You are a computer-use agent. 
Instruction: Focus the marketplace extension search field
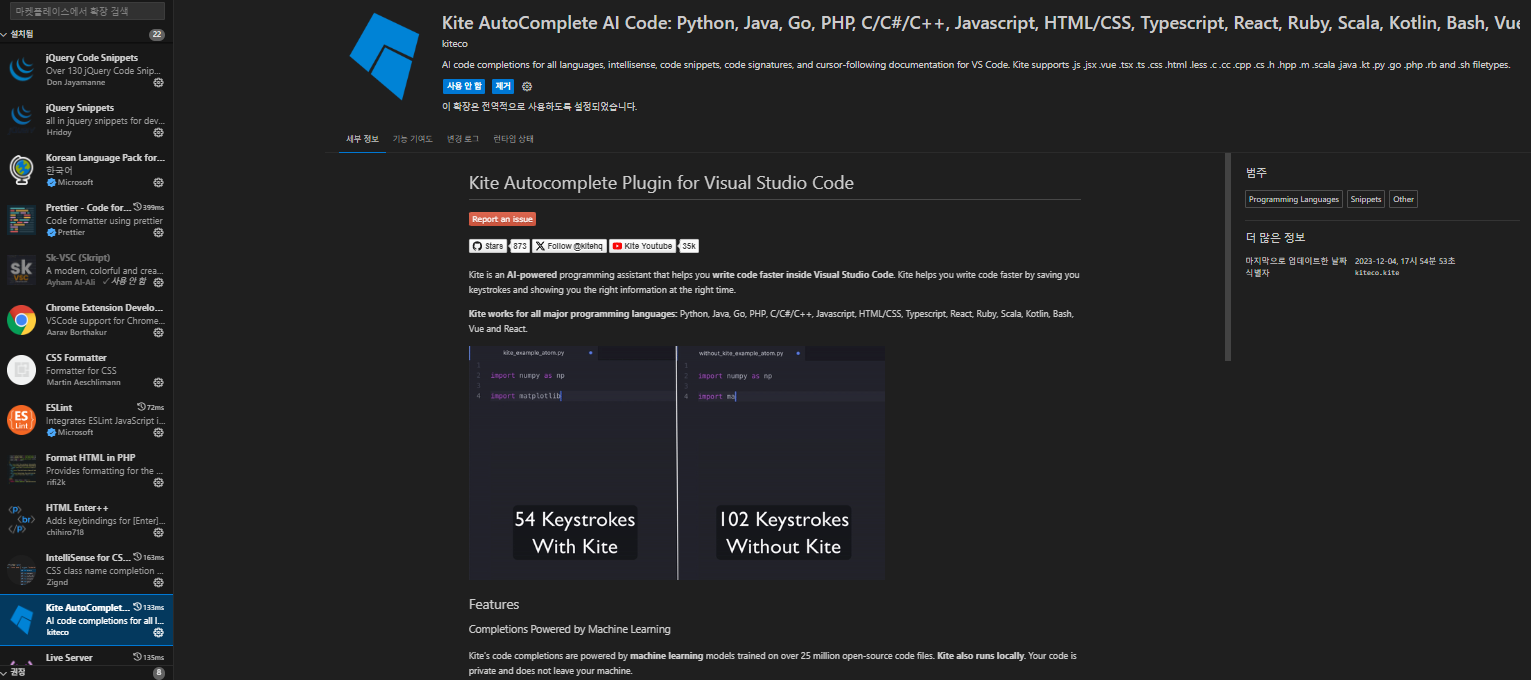86,10
